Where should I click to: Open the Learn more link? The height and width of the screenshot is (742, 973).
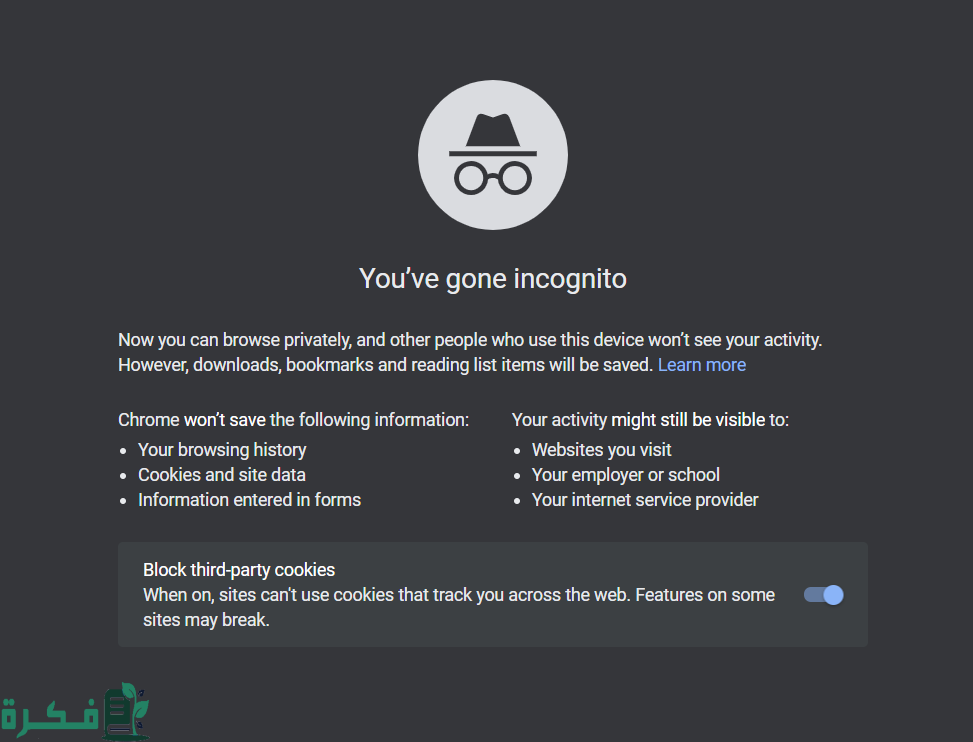coord(701,365)
